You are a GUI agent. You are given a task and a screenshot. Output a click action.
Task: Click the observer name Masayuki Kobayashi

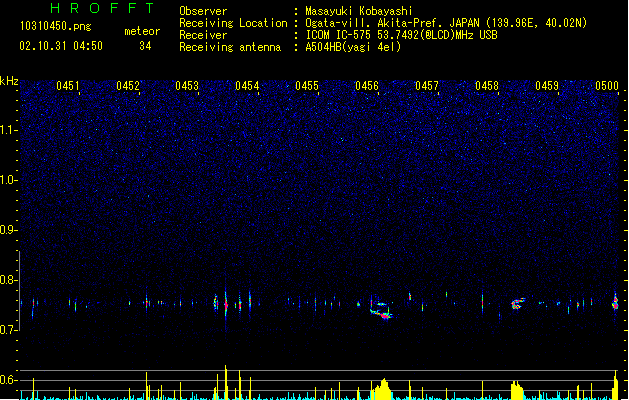click(359, 11)
